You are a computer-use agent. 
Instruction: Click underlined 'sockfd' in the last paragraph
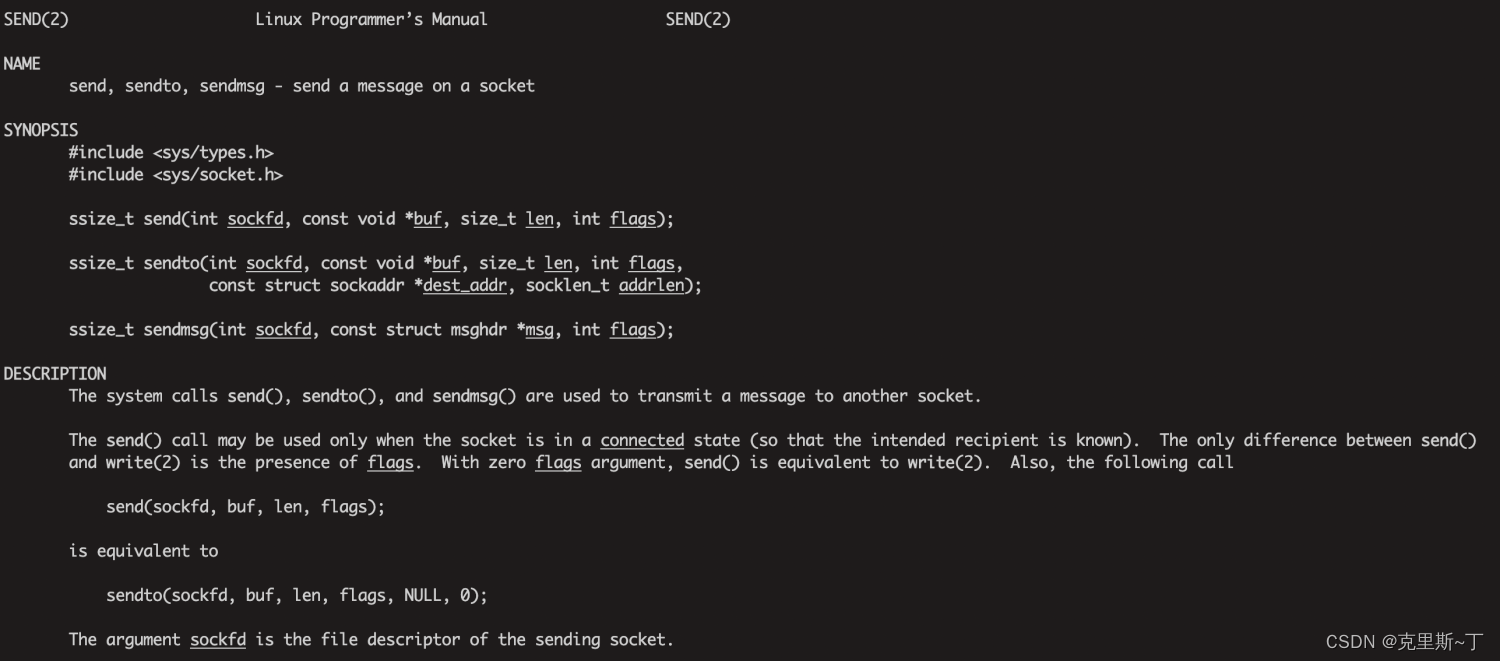tap(218, 640)
